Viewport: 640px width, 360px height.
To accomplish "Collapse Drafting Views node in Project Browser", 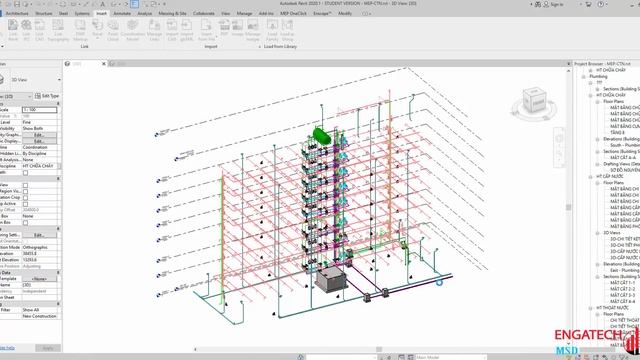I will click(x=598, y=164).
